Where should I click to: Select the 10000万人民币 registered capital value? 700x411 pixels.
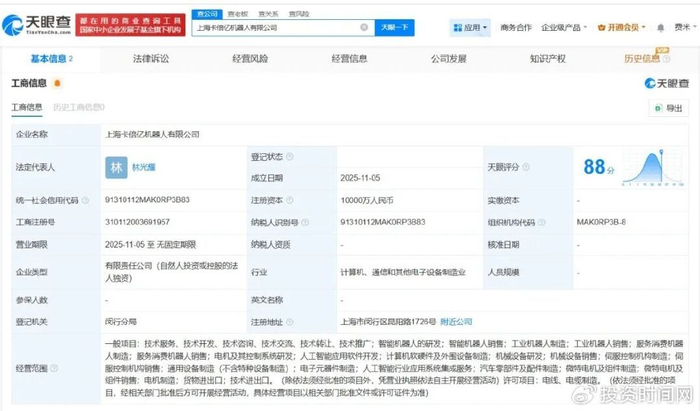click(367, 200)
